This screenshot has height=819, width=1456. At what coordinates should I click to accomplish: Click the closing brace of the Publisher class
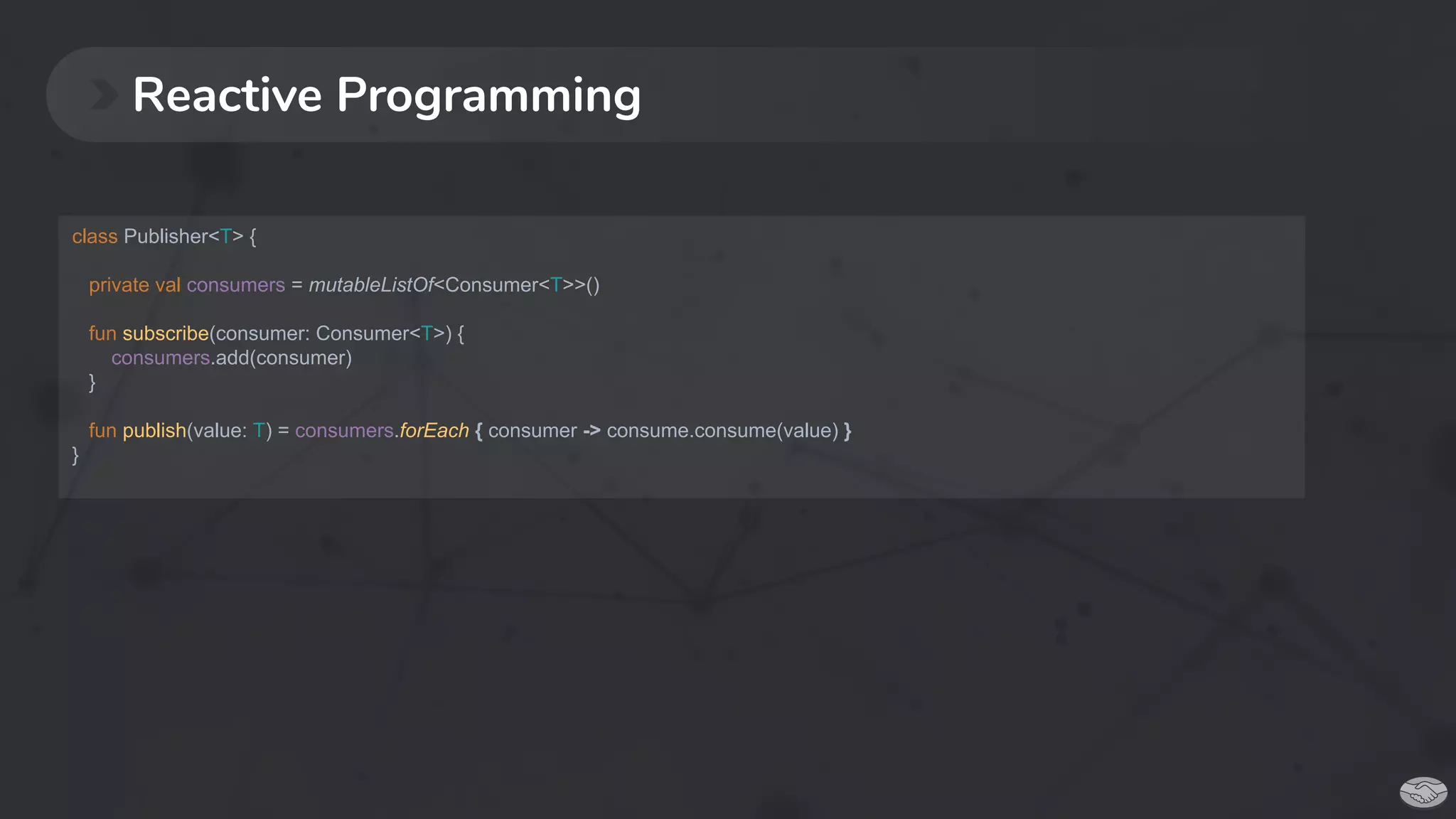coord(75,455)
